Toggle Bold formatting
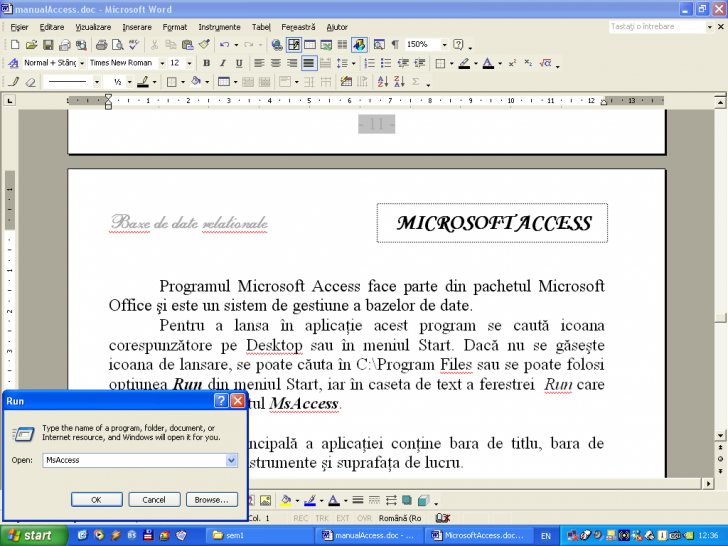Image resolution: width=728 pixels, height=546 pixels. click(207, 63)
